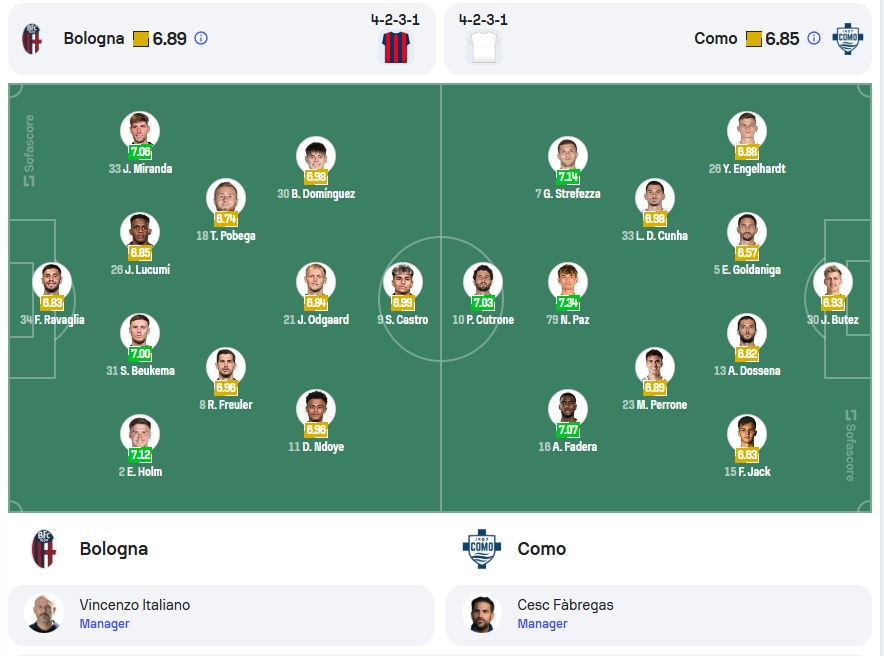
Task: Open Vincenzo Italiano manager card
Action: pos(221,615)
